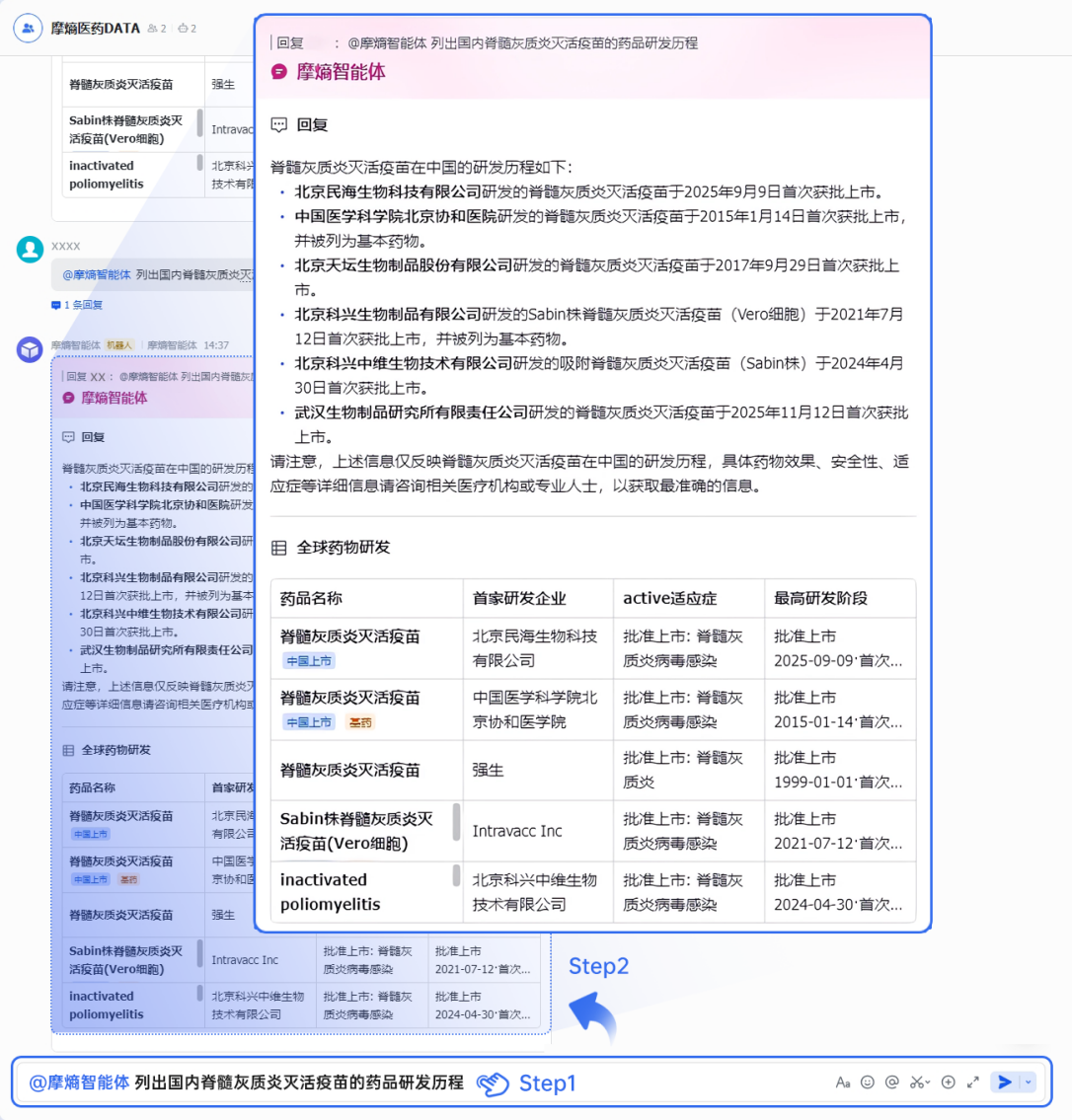Viewport: 1072px width, 1120px height.
Task: Click the pink 摩熵智能体 title in chat message
Action: point(115,398)
